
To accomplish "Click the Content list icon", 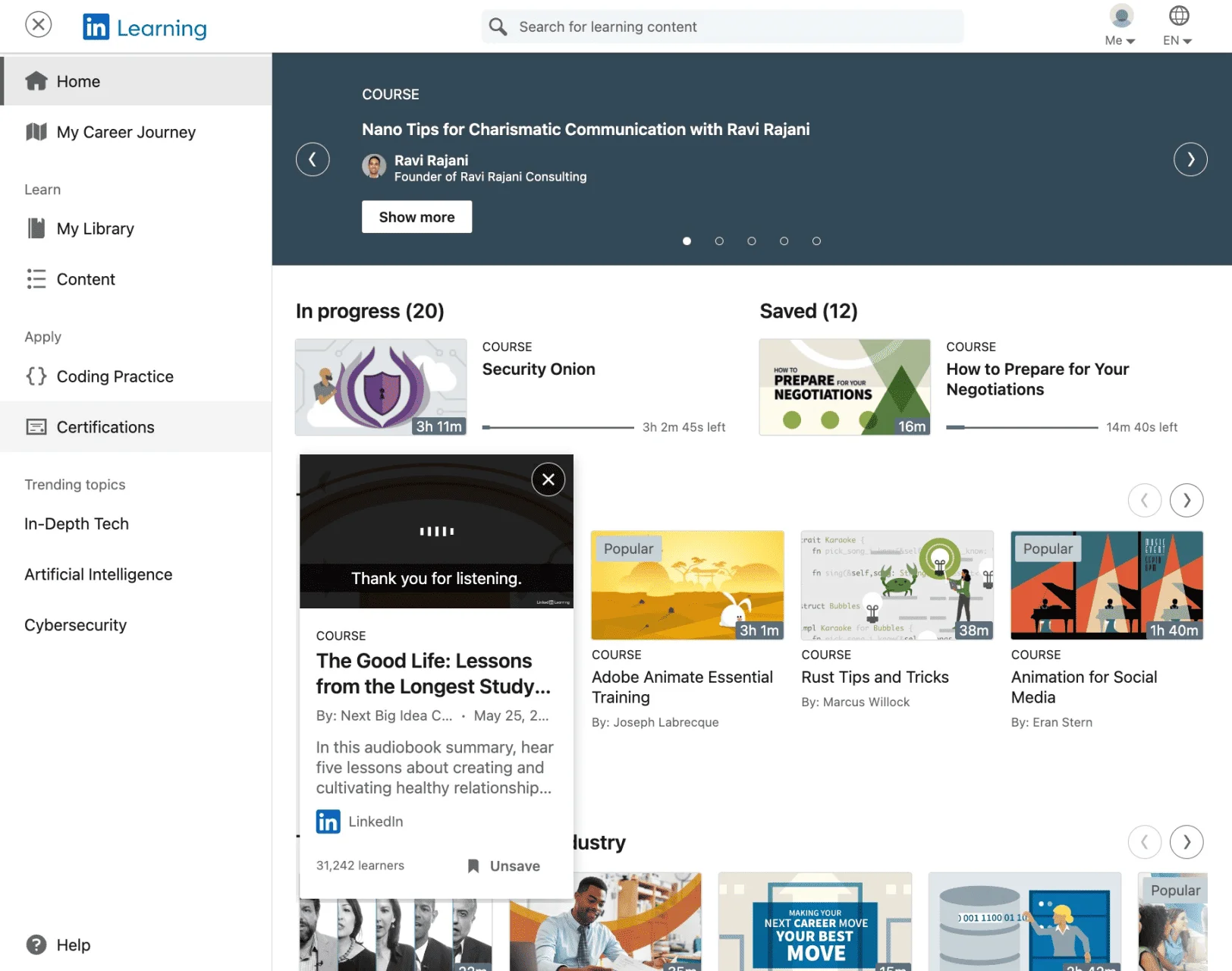I will 36,279.
